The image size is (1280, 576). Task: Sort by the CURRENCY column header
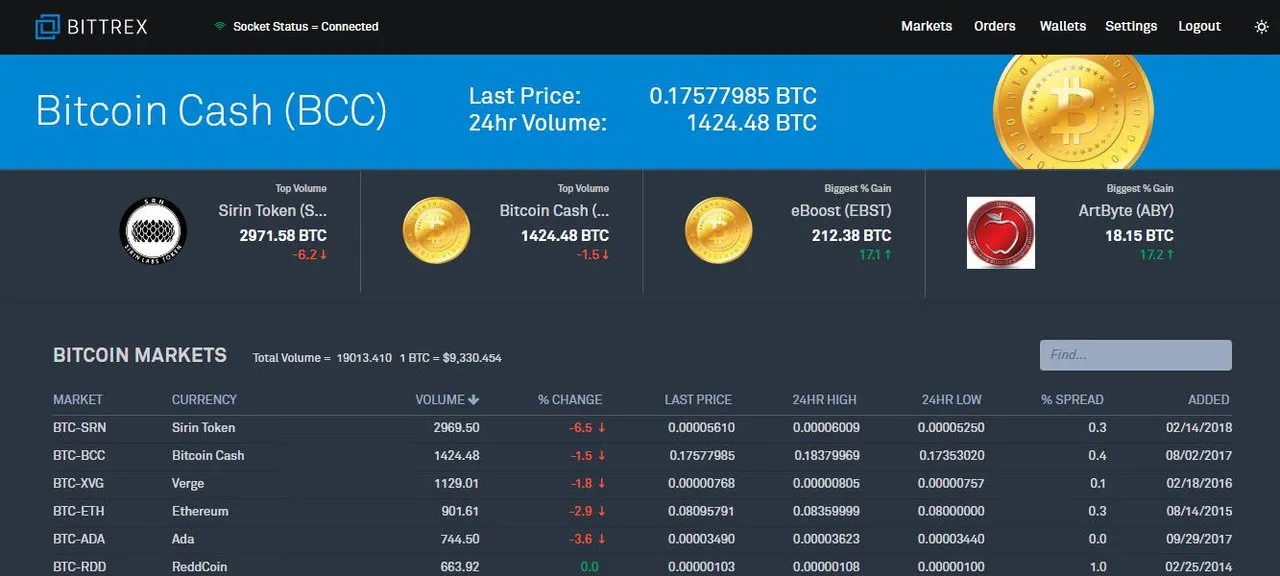coord(204,399)
